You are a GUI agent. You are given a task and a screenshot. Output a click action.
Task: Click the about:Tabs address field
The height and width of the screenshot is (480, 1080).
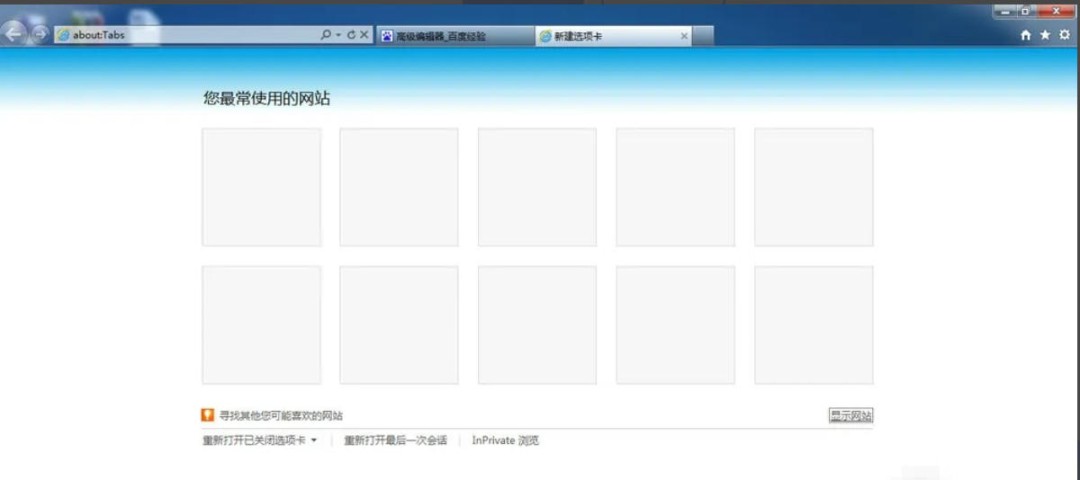[x=190, y=35]
